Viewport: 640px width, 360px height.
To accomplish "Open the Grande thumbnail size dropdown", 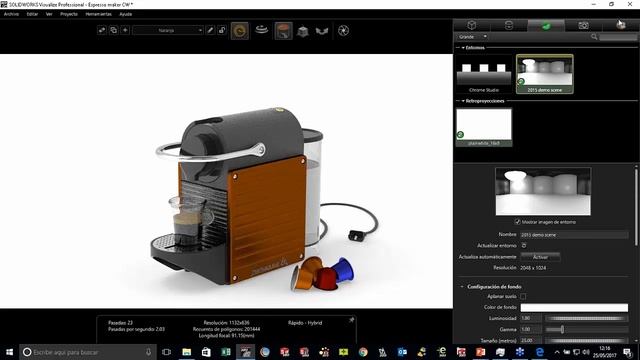I will tap(472, 37).
